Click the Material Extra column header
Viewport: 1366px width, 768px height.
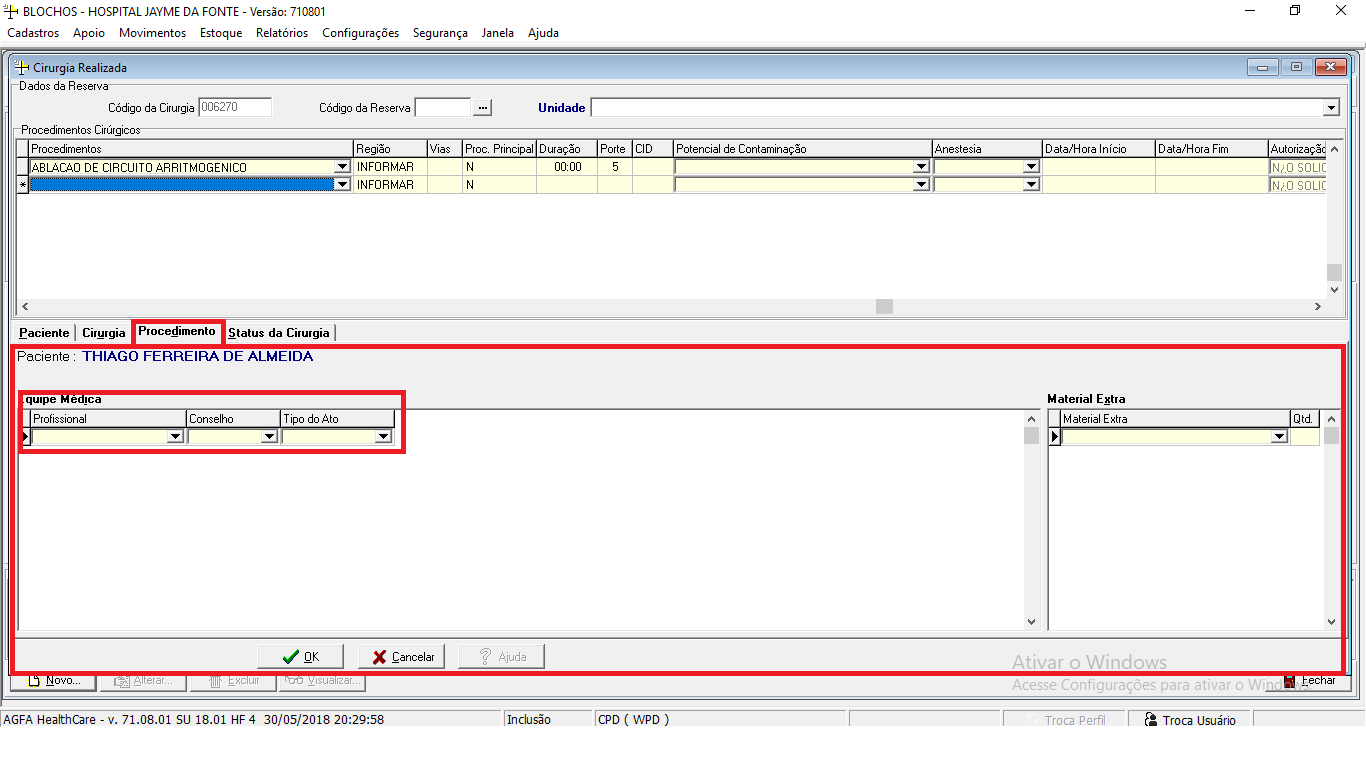1175,419
